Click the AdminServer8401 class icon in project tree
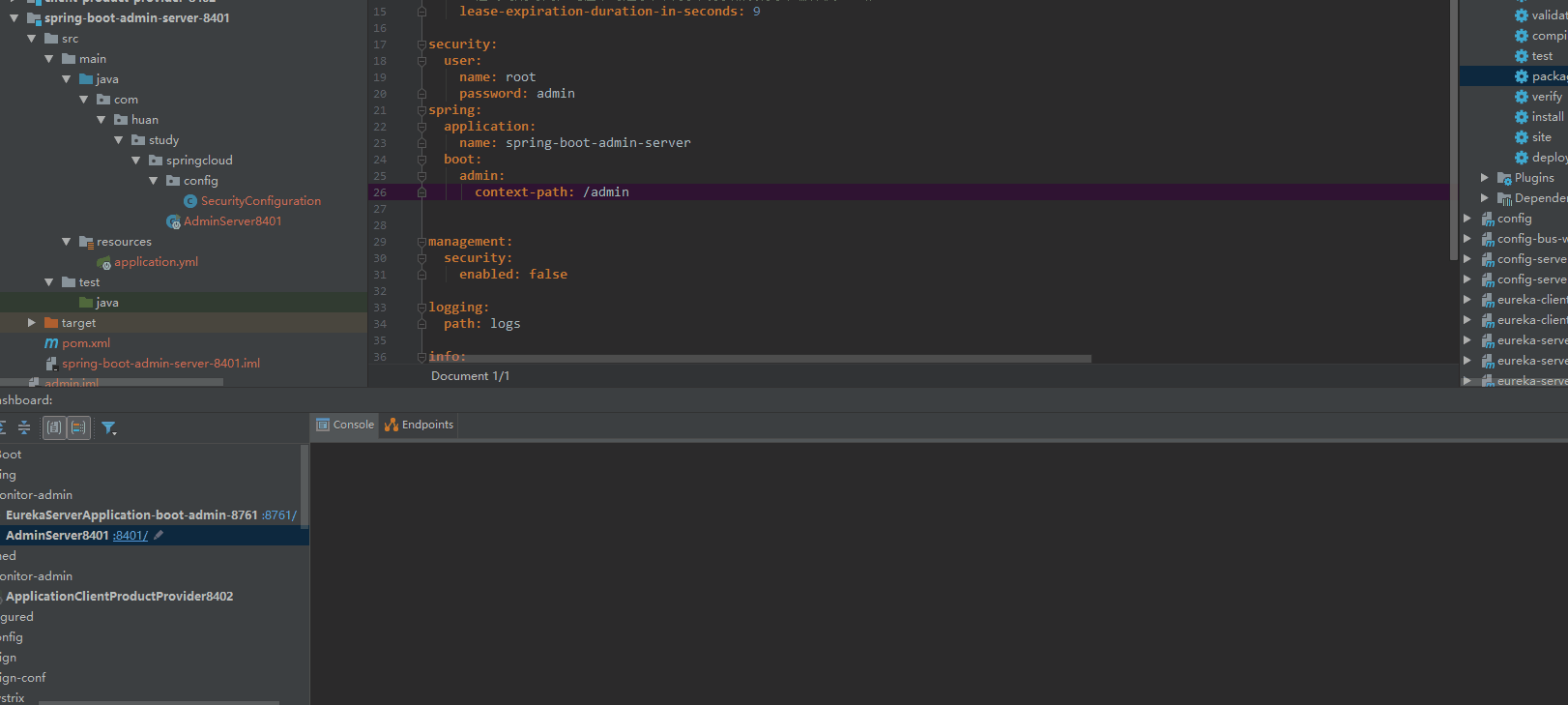The width and height of the screenshot is (1568, 705). (174, 221)
